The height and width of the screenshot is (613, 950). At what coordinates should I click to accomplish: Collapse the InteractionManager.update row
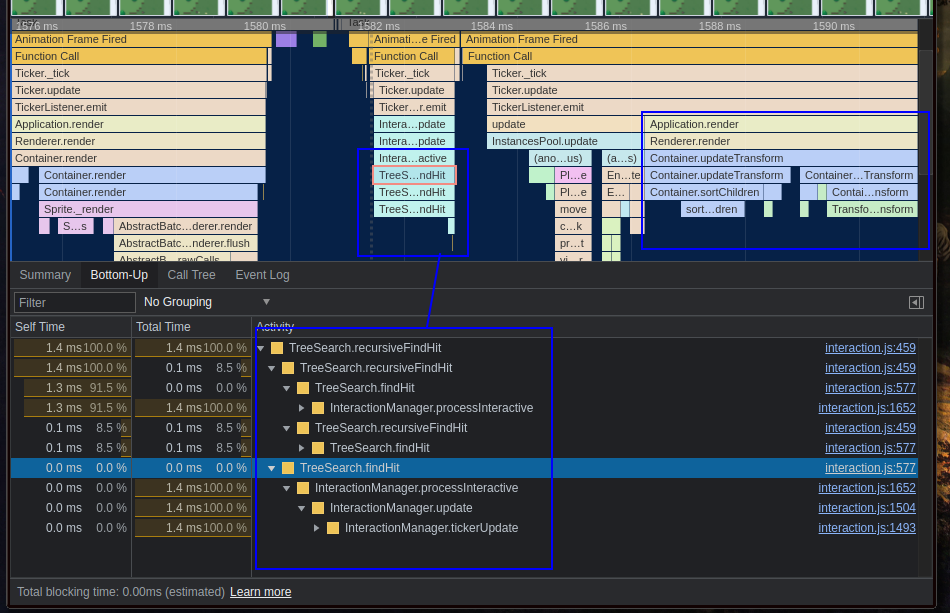[x=302, y=508]
